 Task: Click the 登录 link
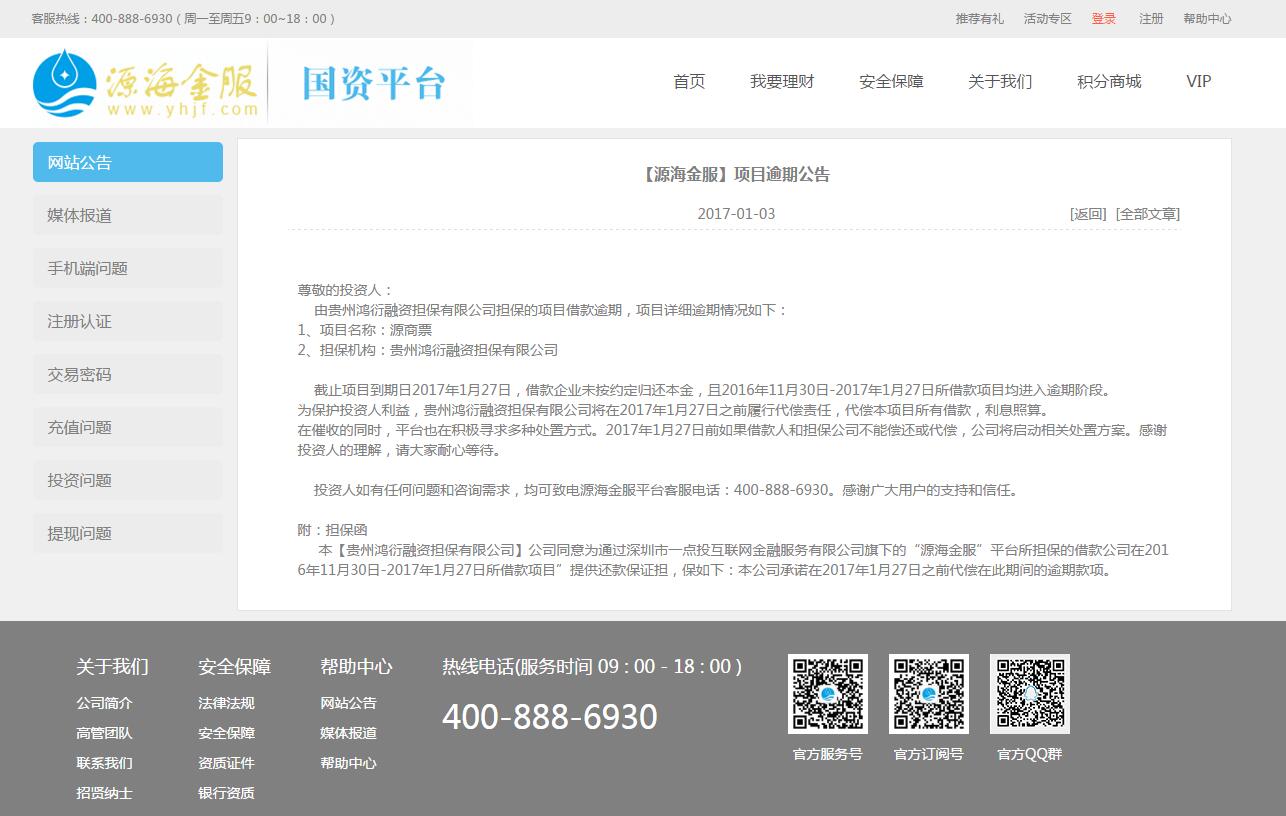1103,17
